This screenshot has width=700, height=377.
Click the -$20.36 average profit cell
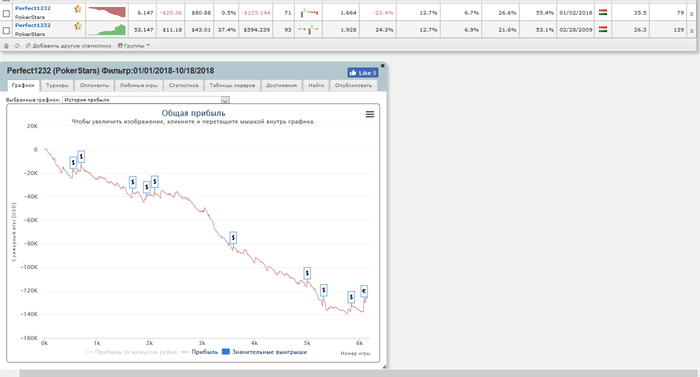tap(172, 13)
